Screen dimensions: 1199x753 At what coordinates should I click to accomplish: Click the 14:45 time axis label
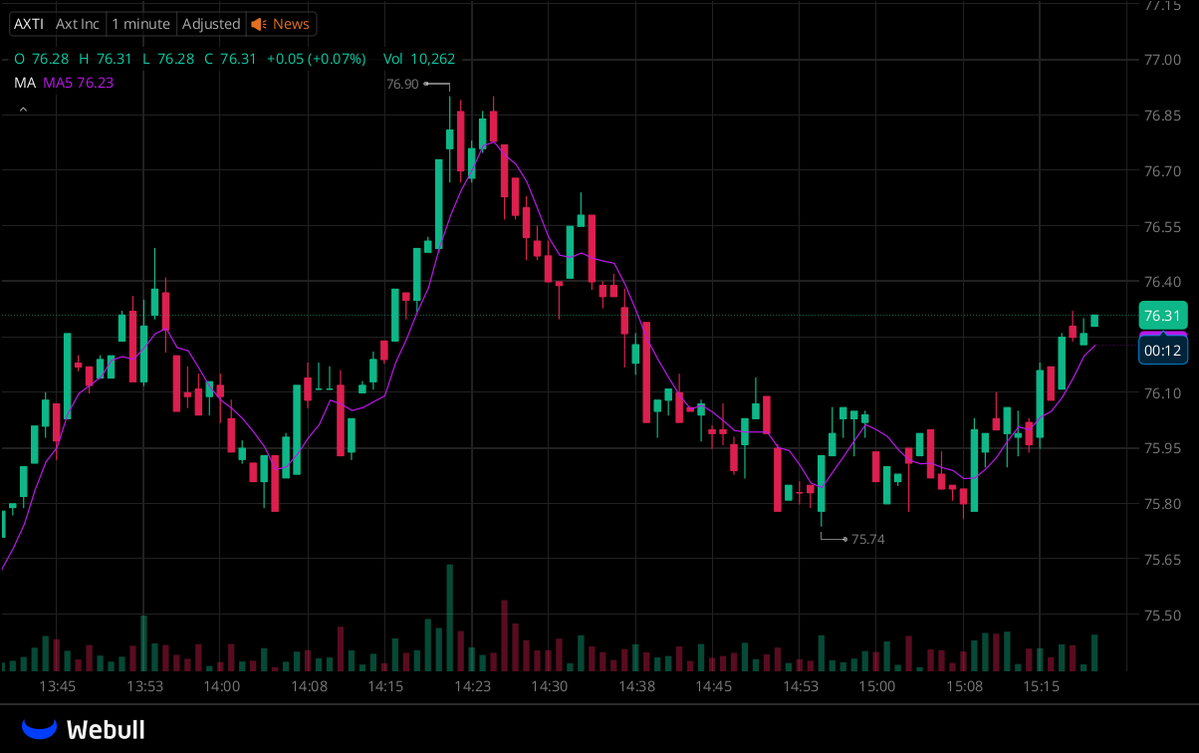click(713, 686)
